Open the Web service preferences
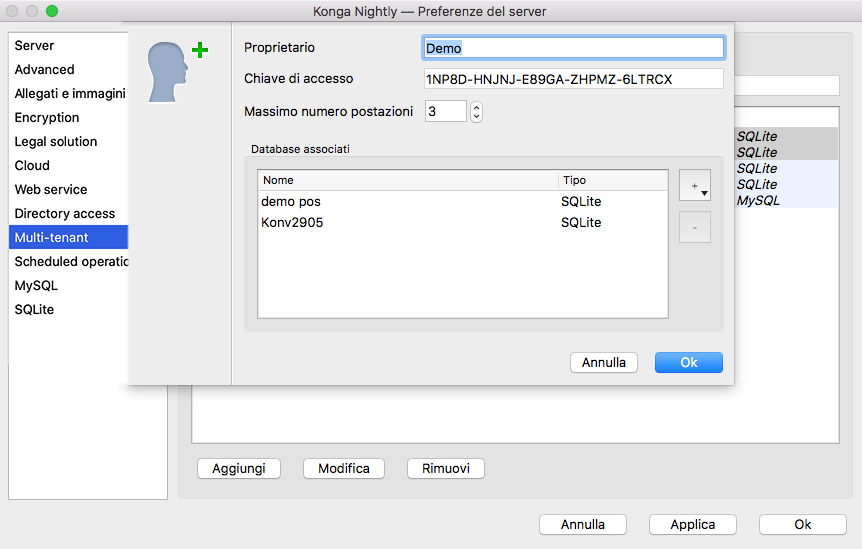Screen dimensions: 862x549 point(51,190)
